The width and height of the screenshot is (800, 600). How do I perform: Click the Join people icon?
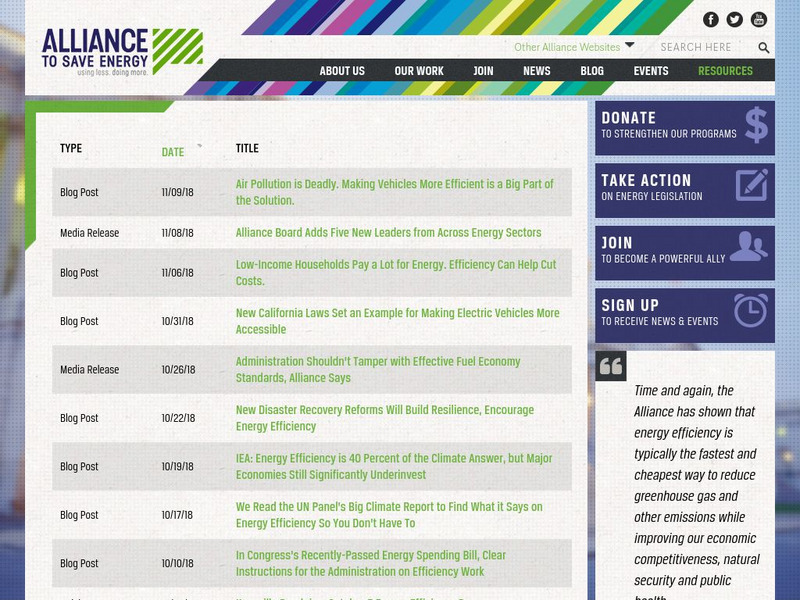pyautogui.click(x=748, y=246)
